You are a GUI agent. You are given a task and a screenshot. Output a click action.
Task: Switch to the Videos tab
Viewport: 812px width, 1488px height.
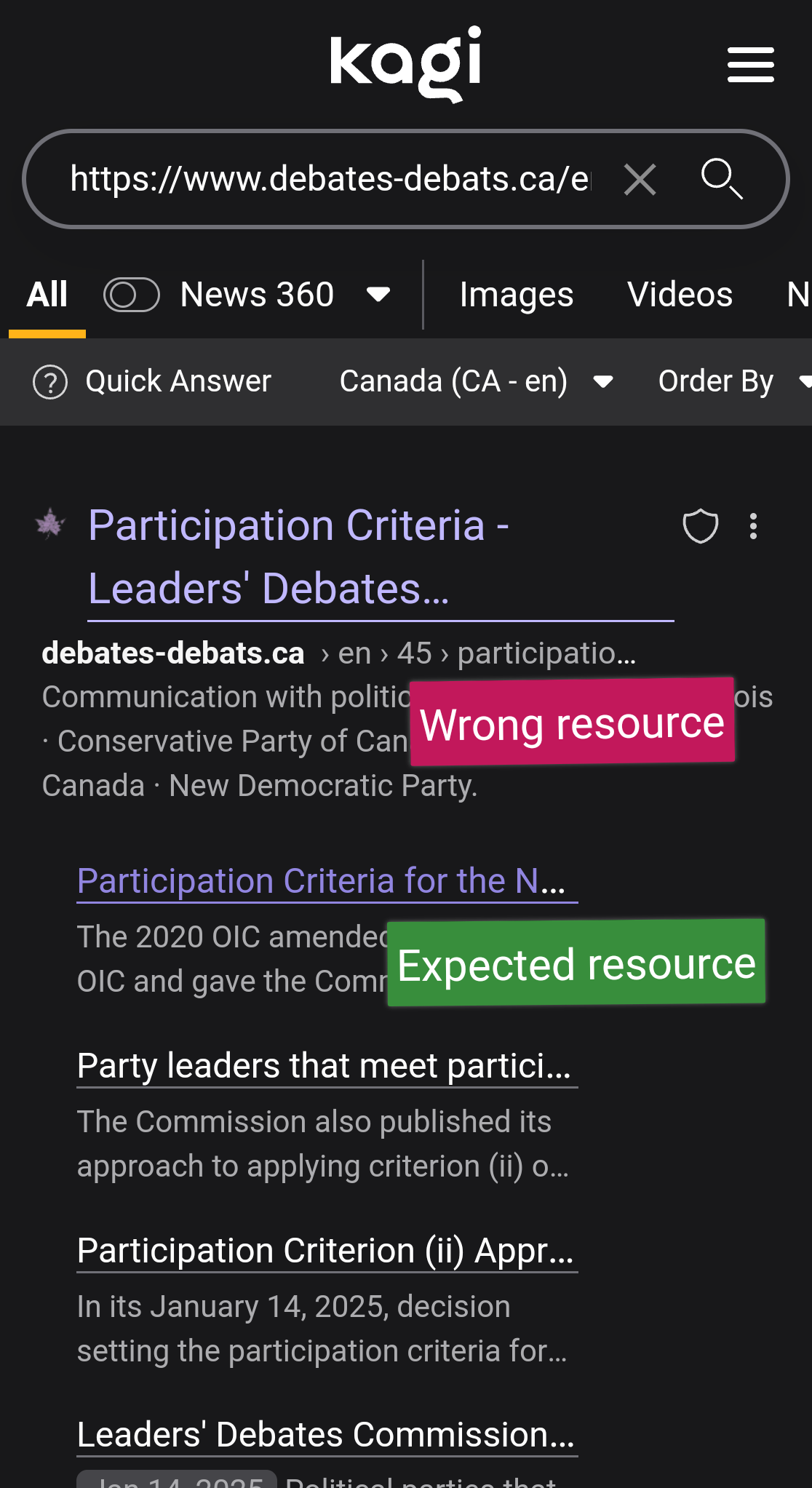click(x=680, y=295)
